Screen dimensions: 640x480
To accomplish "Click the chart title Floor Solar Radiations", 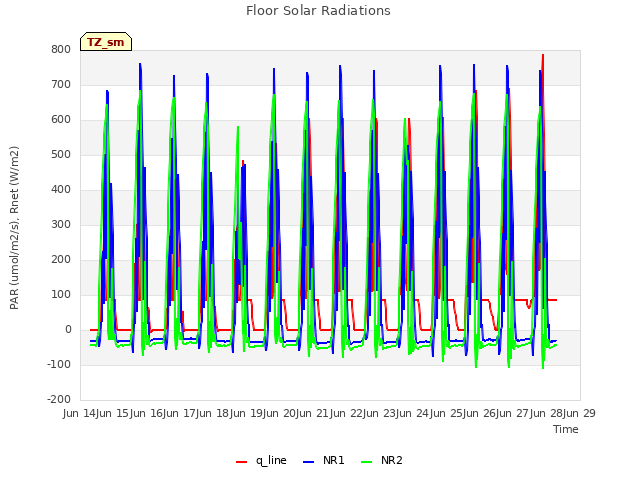I will [318, 11].
